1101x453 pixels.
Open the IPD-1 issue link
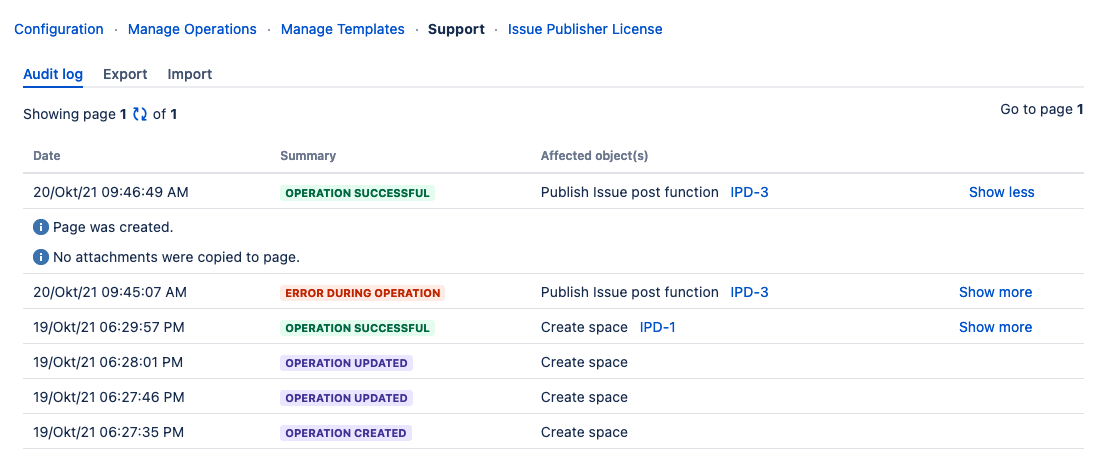(x=657, y=327)
